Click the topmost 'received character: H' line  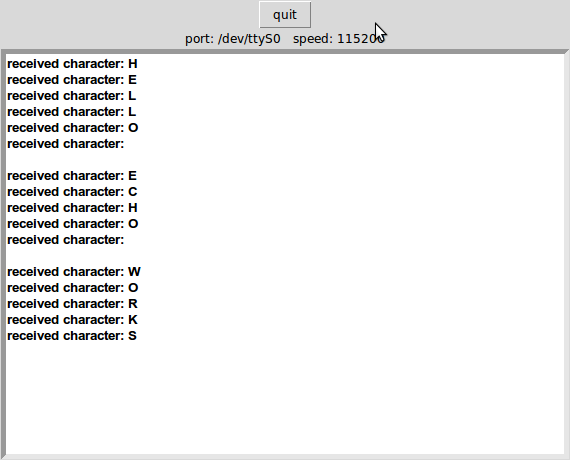coord(72,64)
